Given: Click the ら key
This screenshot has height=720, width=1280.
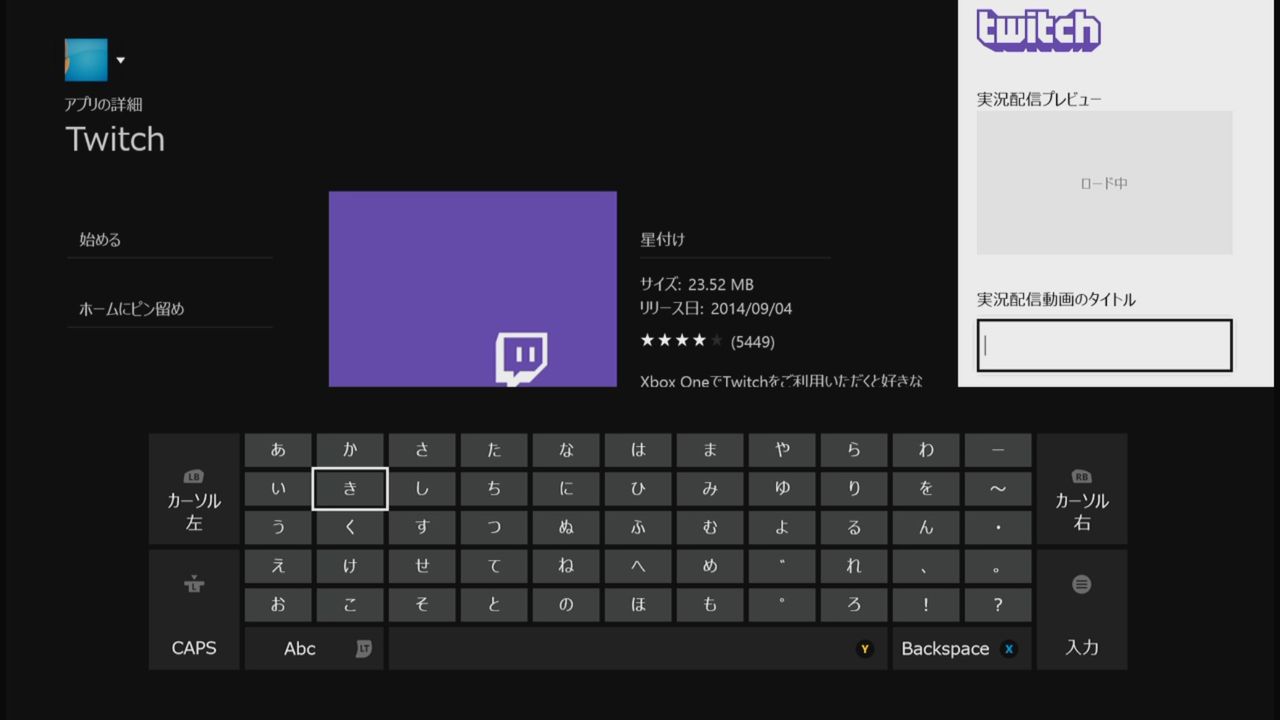Looking at the screenshot, I should pyautogui.click(x=854, y=450).
